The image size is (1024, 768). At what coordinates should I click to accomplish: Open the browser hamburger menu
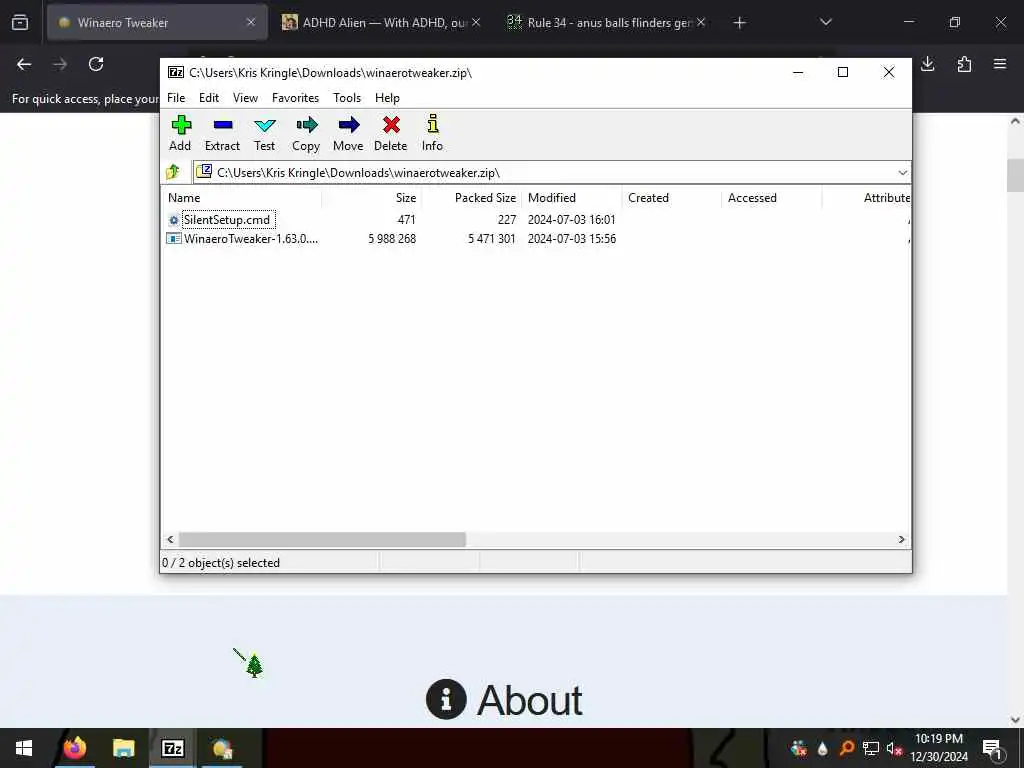(x=1000, y=64)
